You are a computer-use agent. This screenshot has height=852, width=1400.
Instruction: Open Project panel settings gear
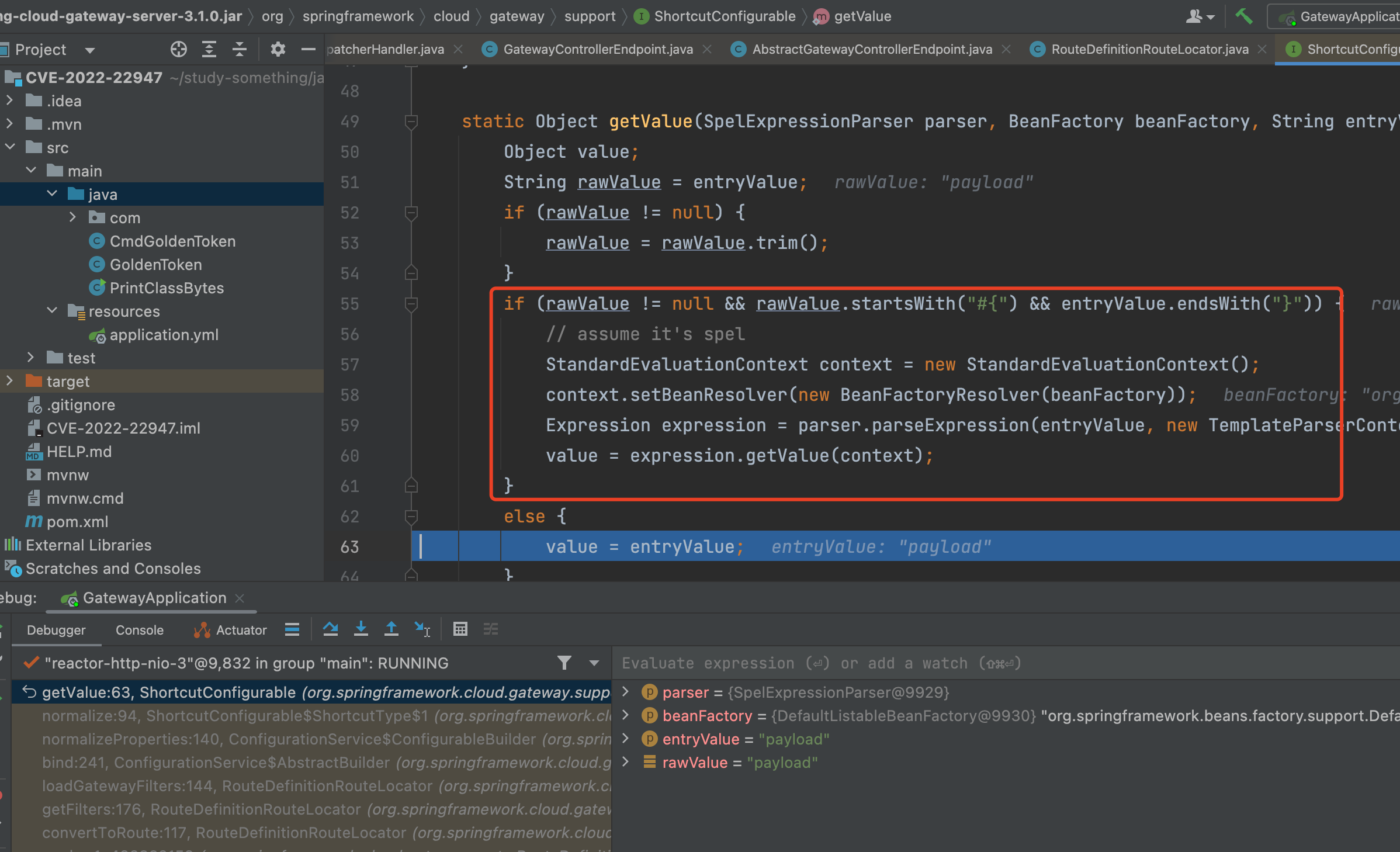point(278,50)
